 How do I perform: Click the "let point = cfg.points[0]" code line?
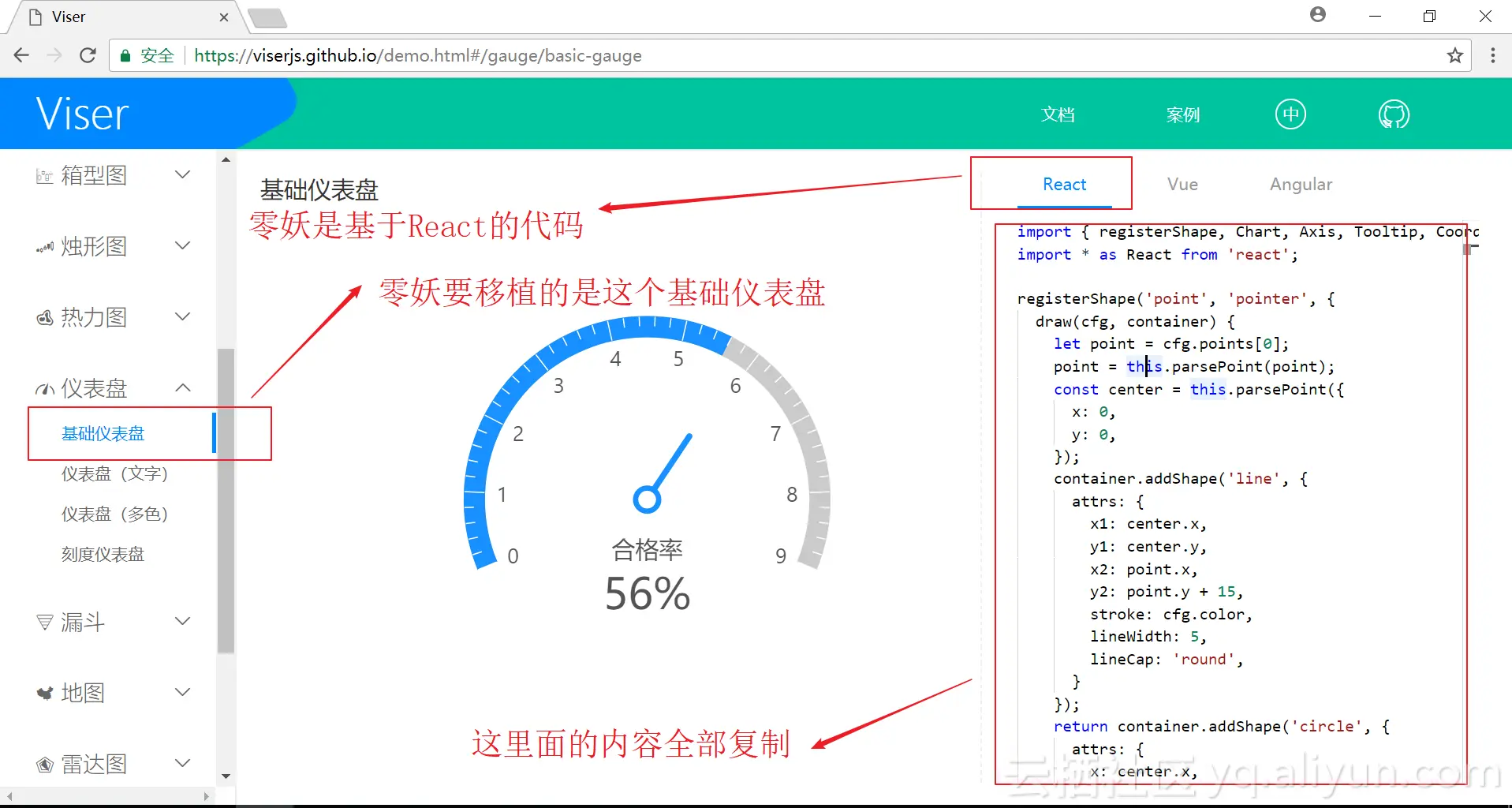coord(1171,344)
